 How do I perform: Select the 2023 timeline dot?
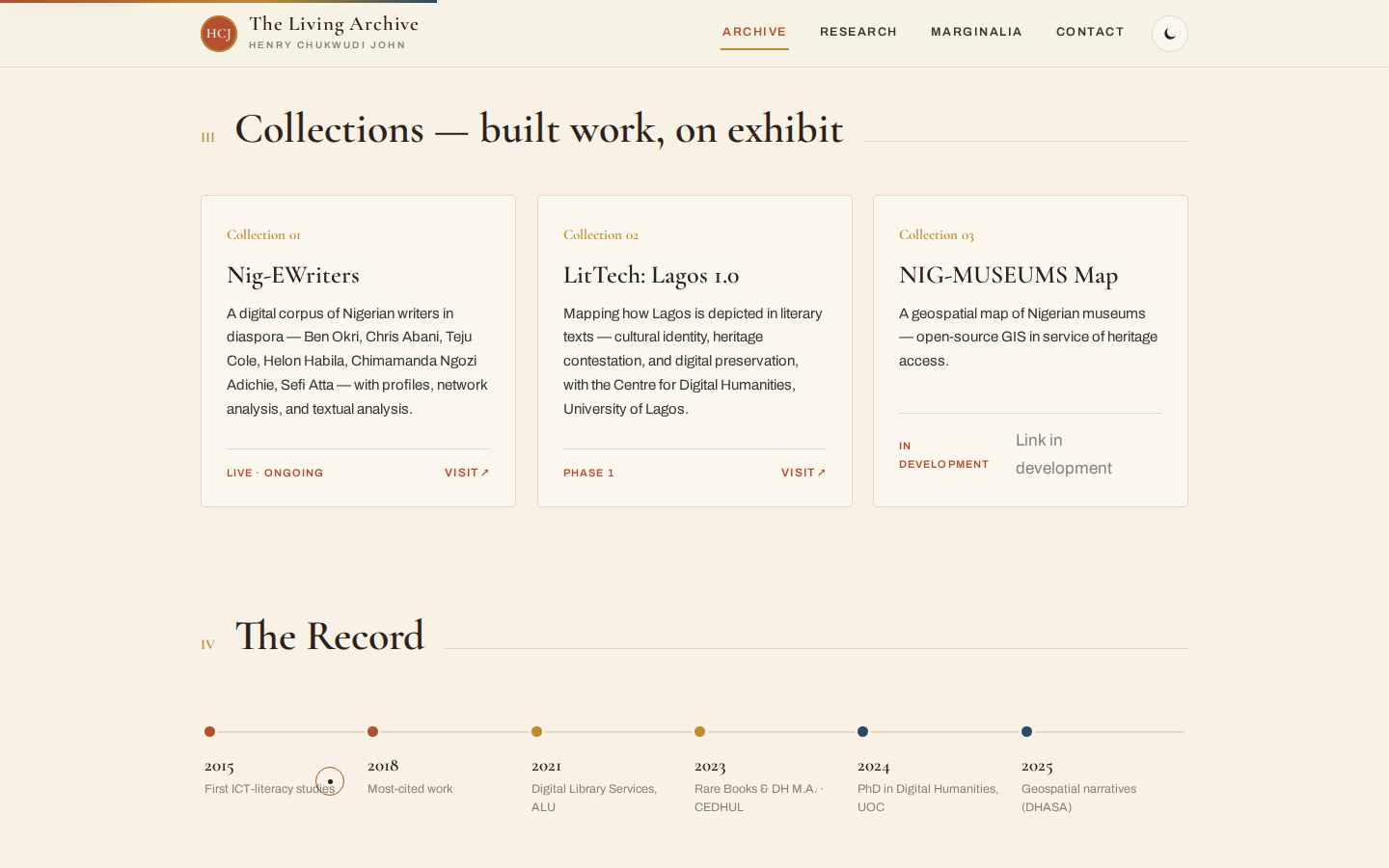pos(699,732)
